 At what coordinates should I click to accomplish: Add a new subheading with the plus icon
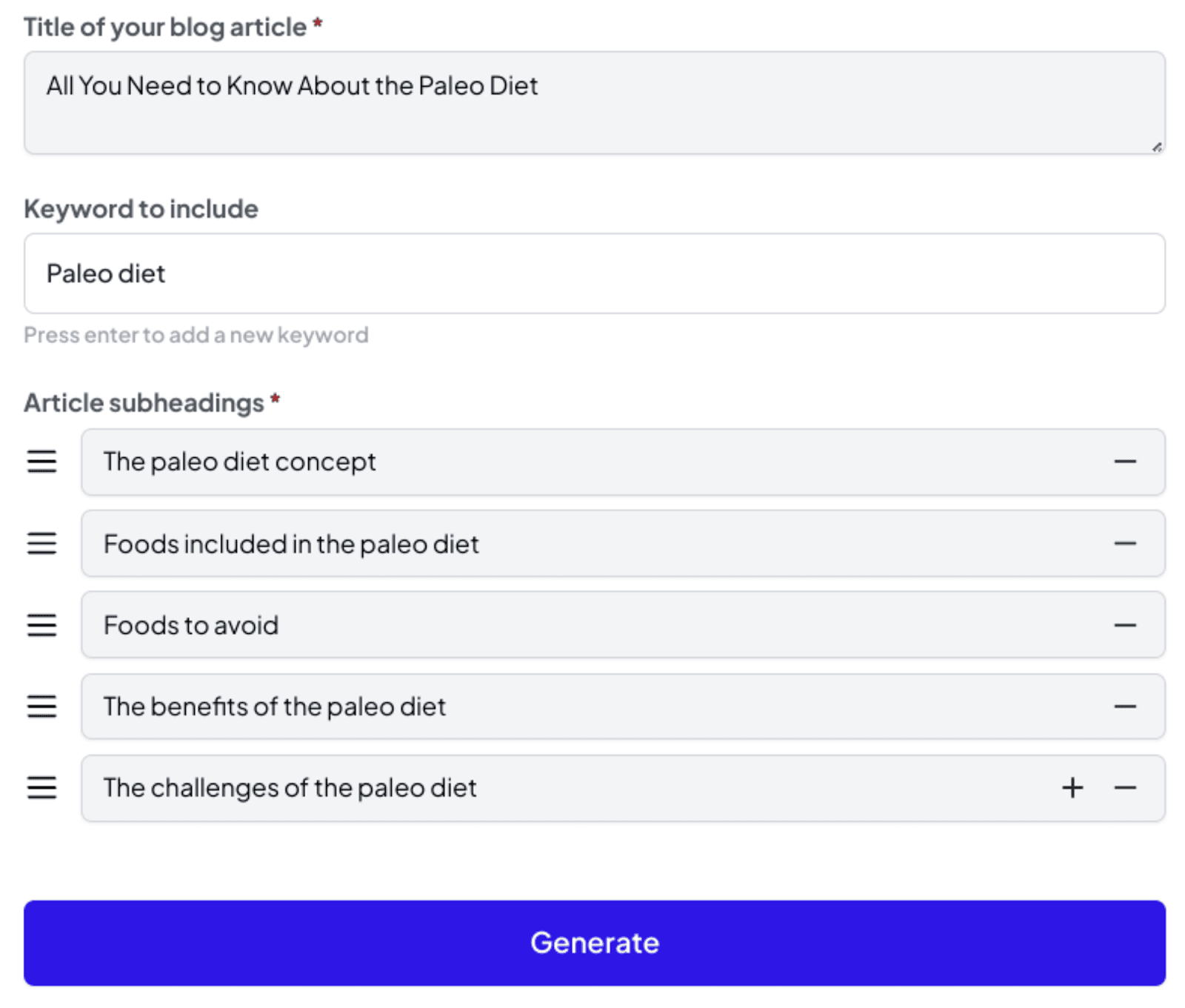coord(1071,788)
